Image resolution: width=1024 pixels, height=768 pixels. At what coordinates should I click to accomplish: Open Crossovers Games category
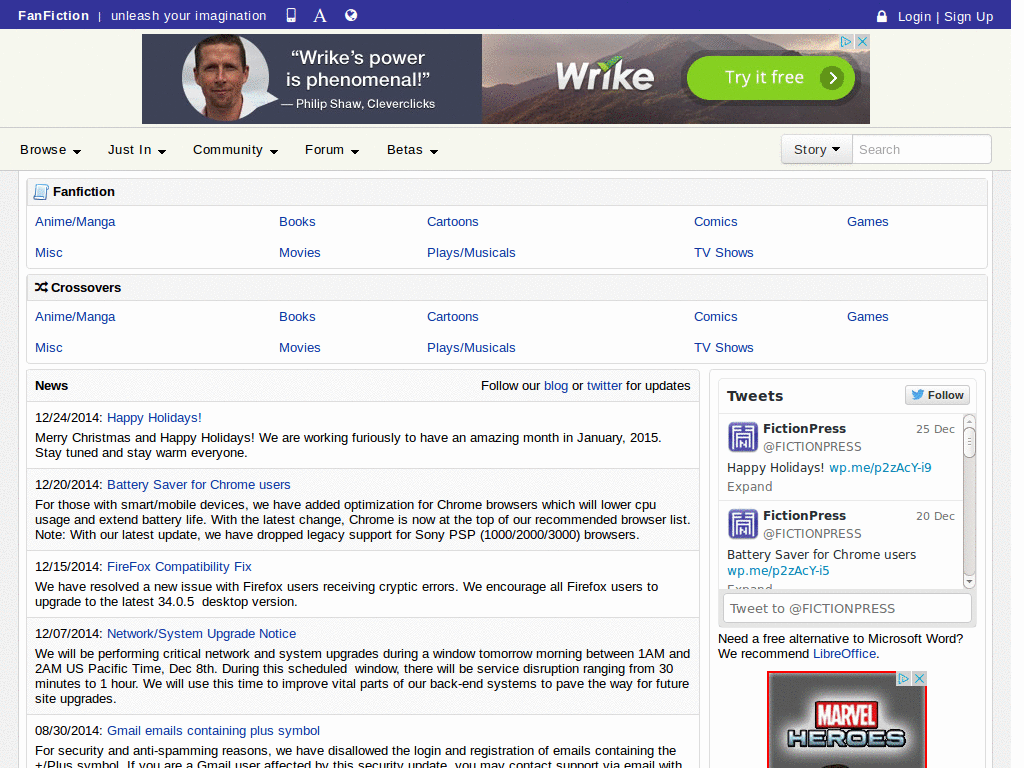[867, 317]
